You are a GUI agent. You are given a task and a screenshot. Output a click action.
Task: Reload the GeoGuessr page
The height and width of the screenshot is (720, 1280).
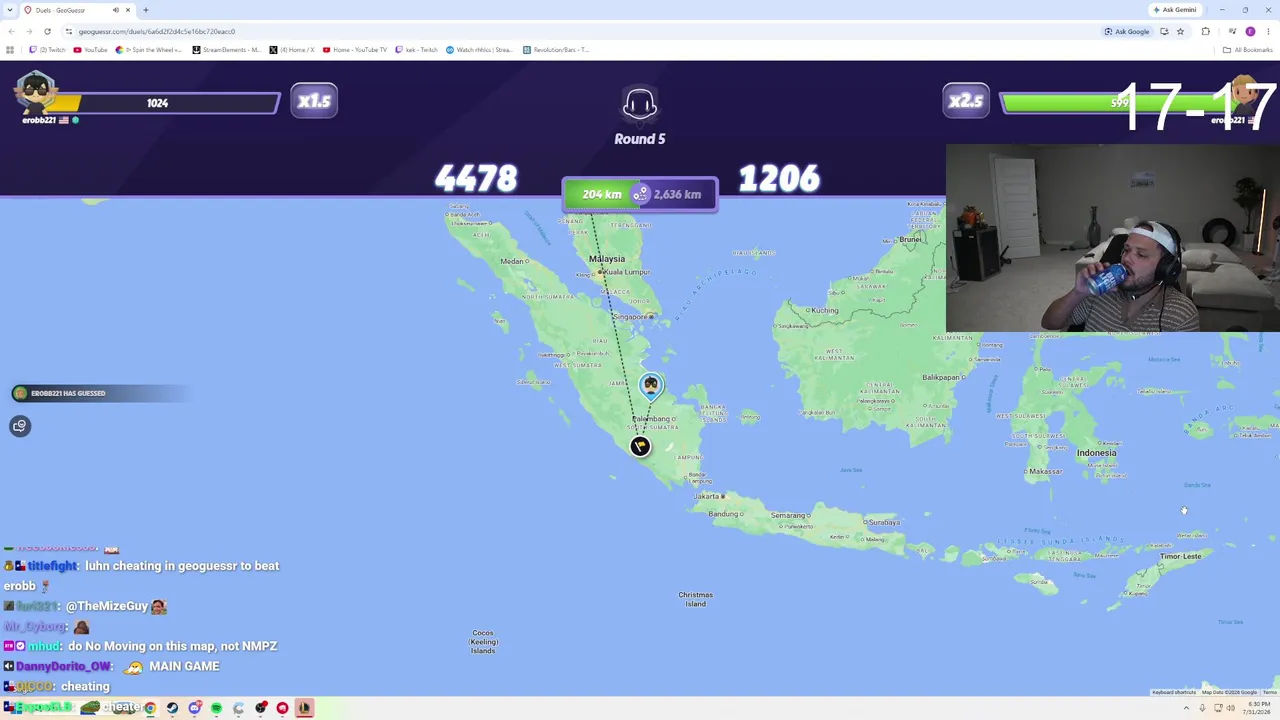click(47, 31)
